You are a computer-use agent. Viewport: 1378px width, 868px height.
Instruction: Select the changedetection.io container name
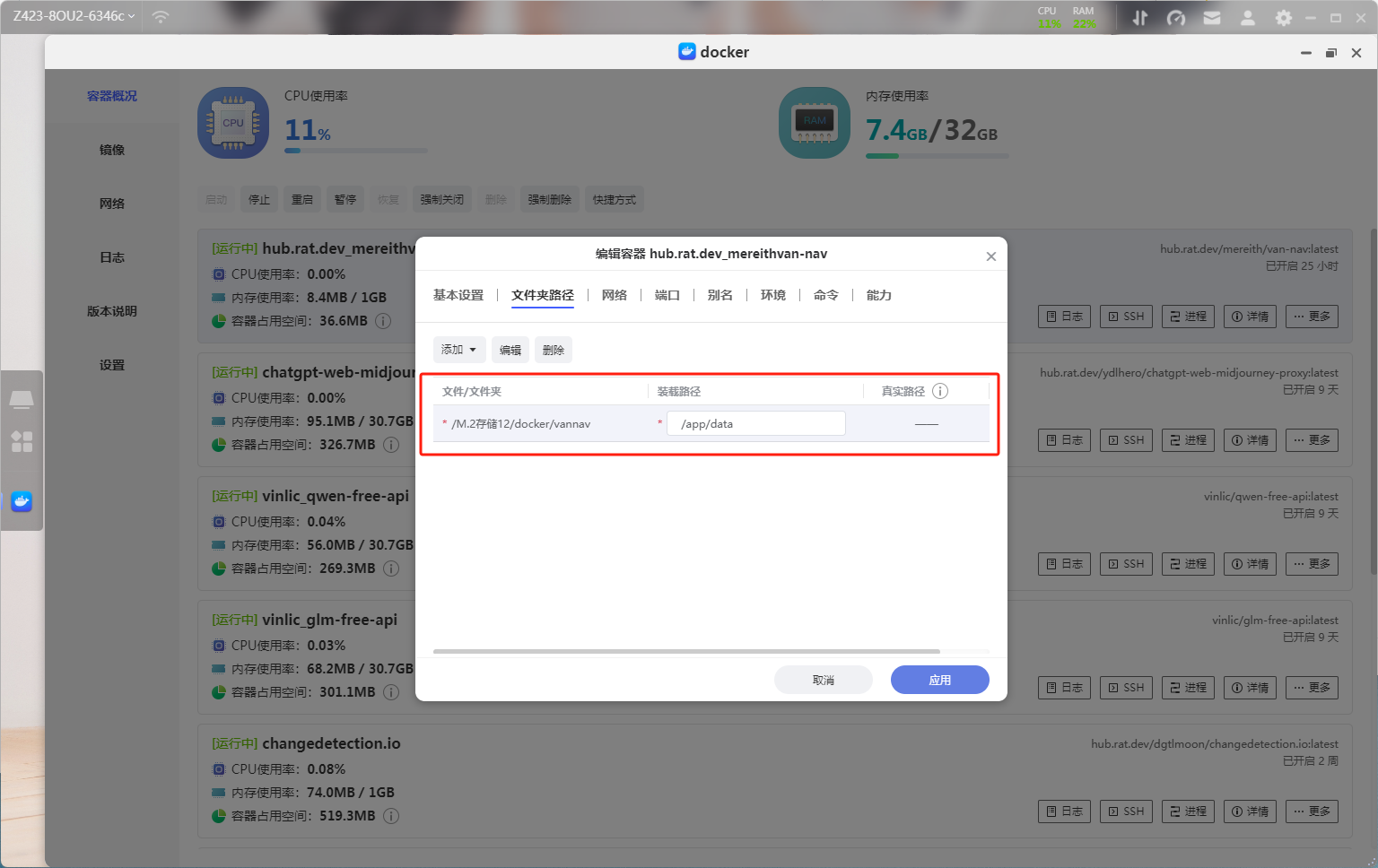click(331, 743)
